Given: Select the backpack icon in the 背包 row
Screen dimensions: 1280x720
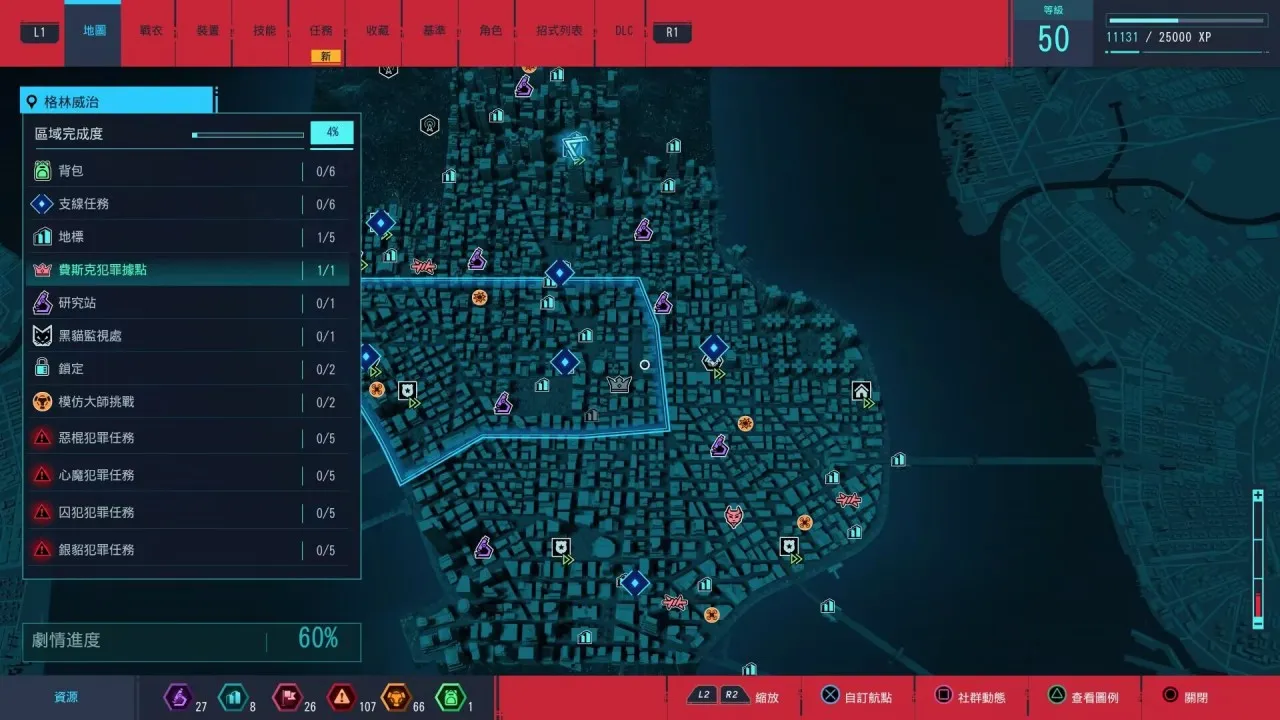Looking at the screenshot, I should [x=42, y=171].
